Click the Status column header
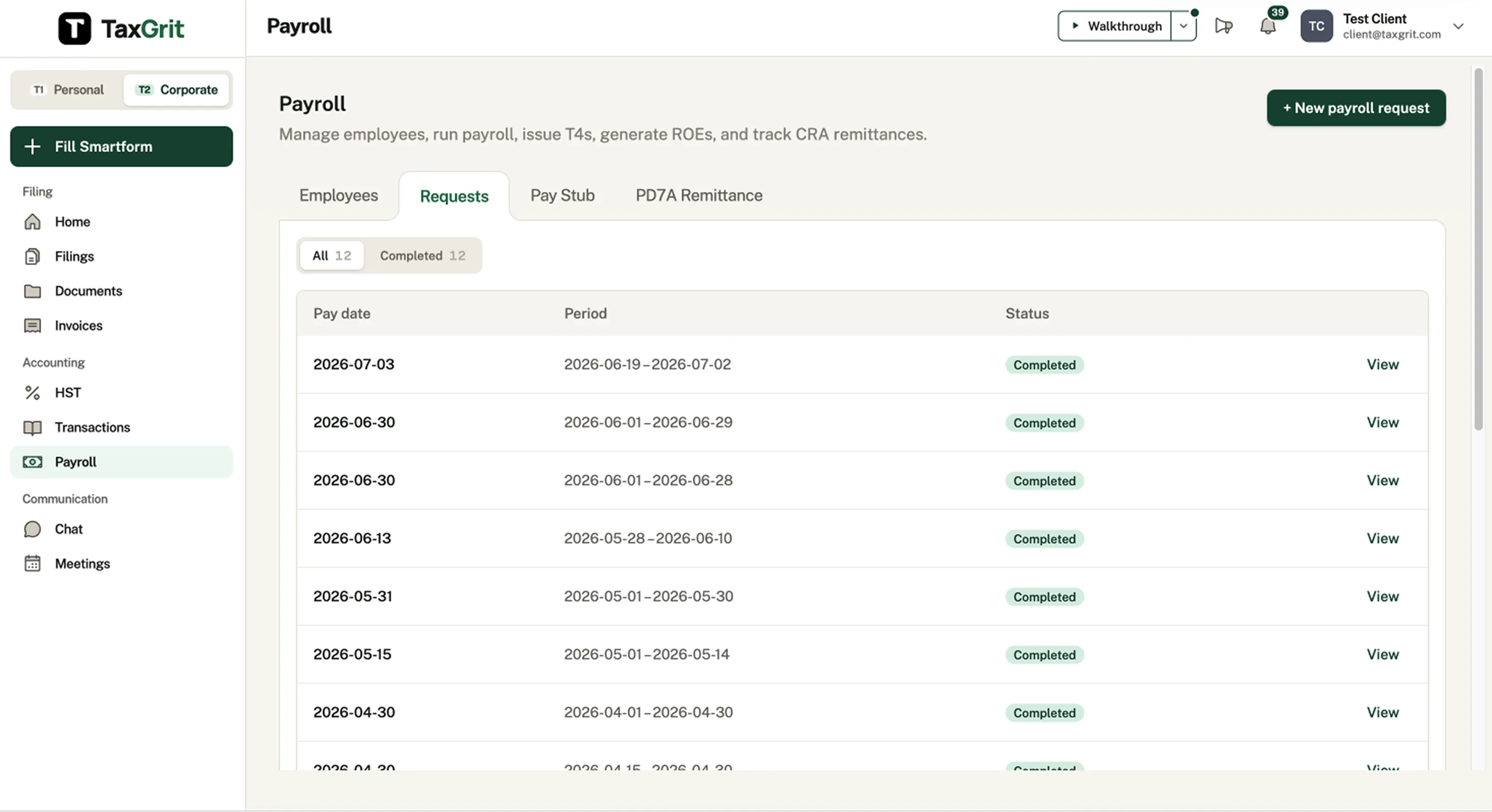Screen dimensions: 1492x812 click(x=1027, y=313)
